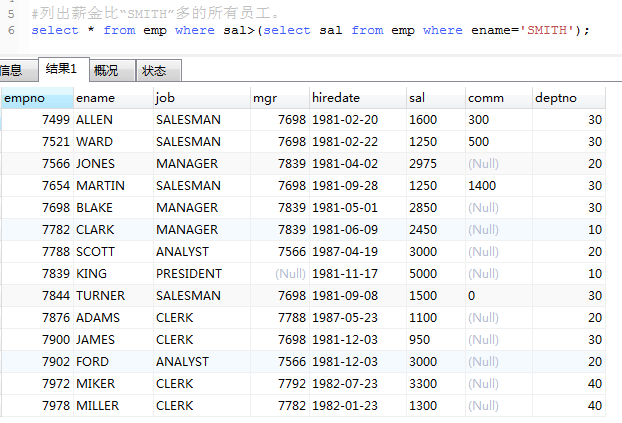622x423 pixels.
Task: Click the empno column header
Action: 37,98
